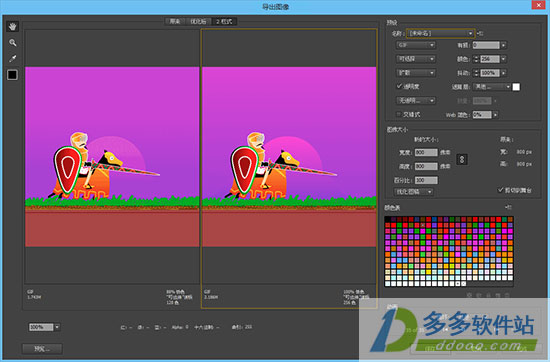Toggle the clip to stage checkbox

[x=501, y=190]
